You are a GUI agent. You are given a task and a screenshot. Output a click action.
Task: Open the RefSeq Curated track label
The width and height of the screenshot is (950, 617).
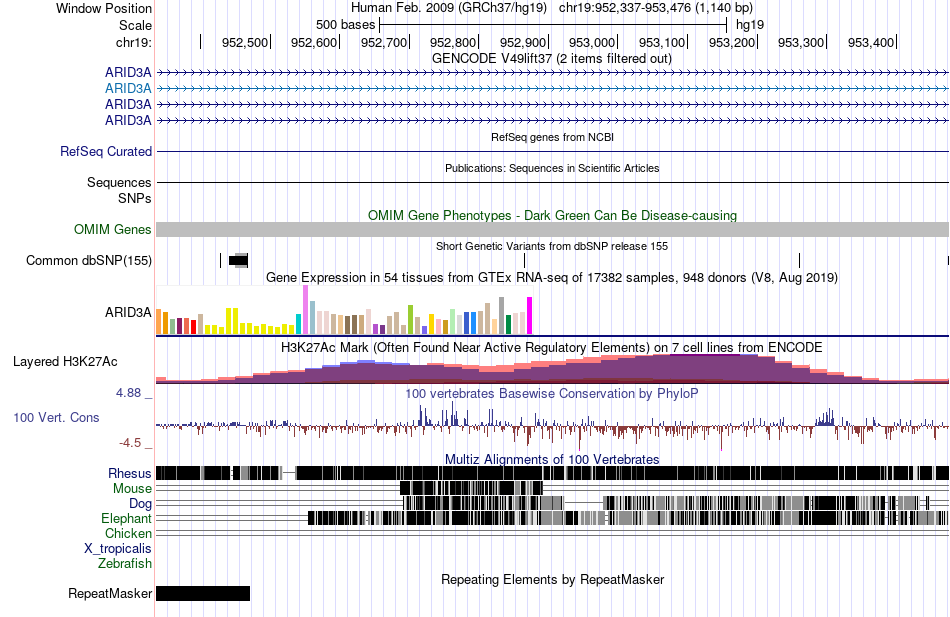click(x=106, y=152)
